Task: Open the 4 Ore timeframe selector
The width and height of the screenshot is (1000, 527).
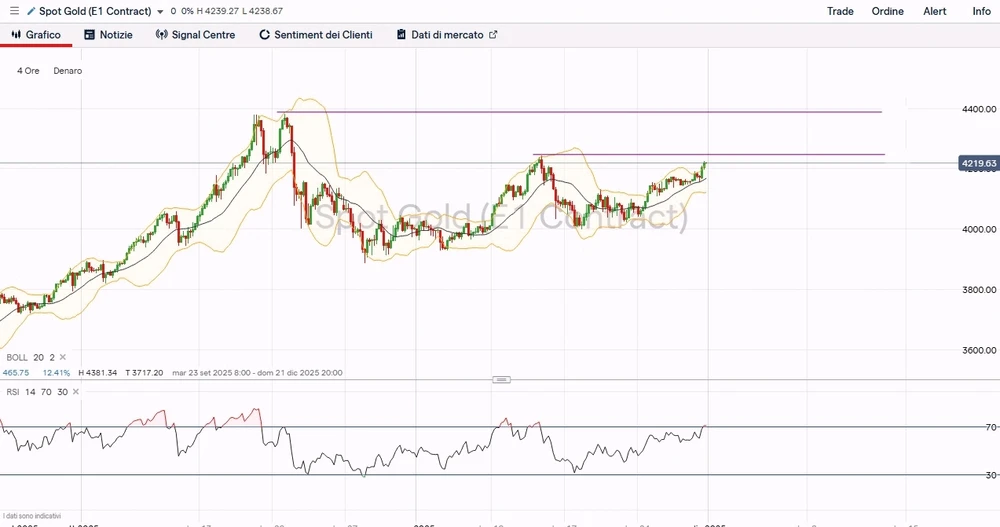Action: coord(28,71)
